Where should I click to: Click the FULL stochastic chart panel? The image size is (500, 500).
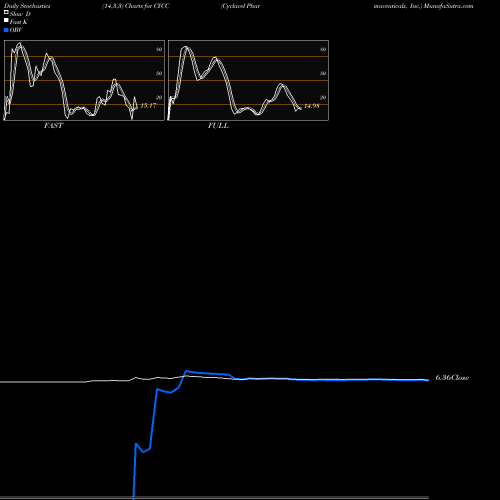click(248, 80)
